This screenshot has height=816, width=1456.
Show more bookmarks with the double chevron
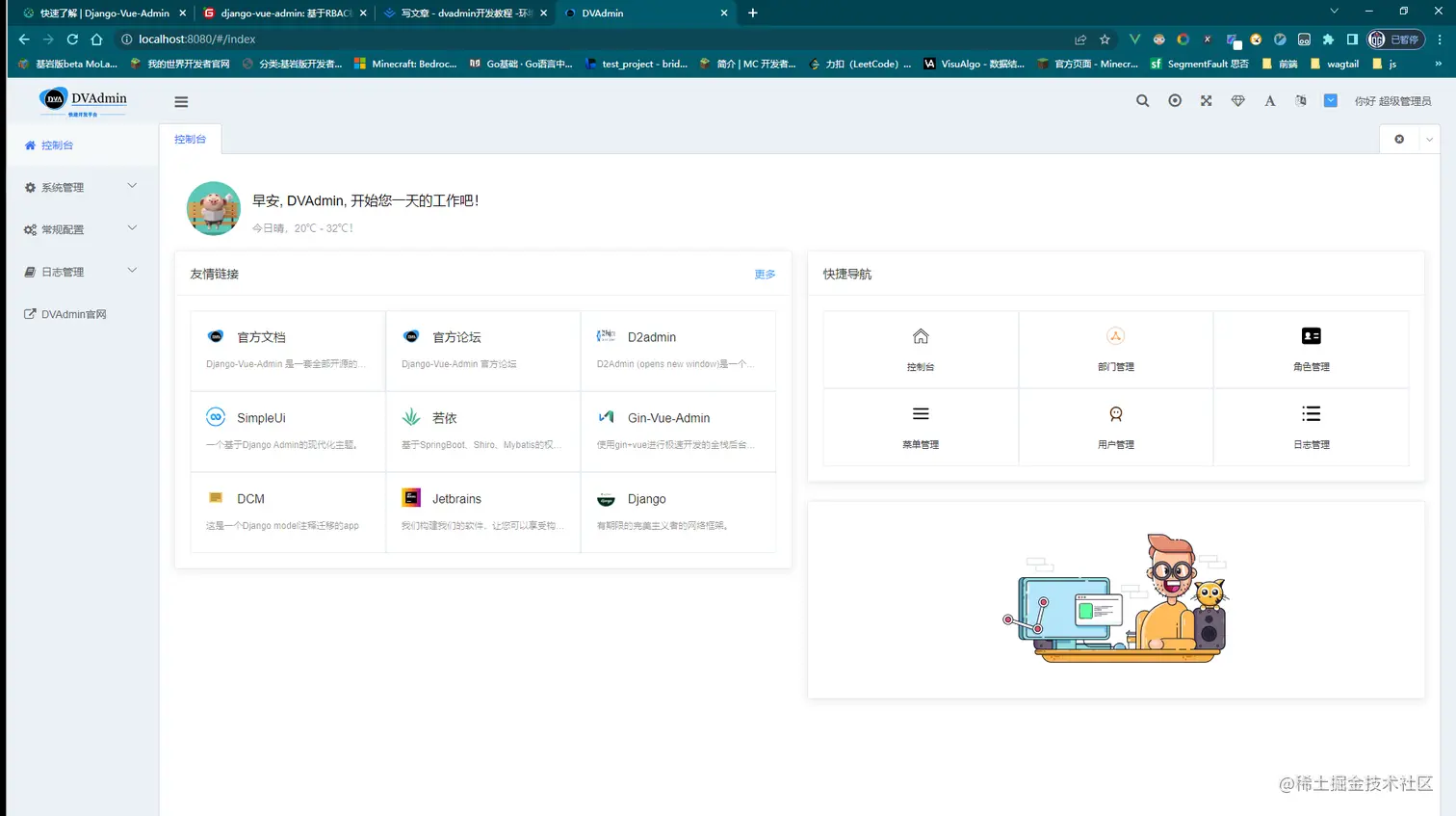click(x=1439, y=64)
